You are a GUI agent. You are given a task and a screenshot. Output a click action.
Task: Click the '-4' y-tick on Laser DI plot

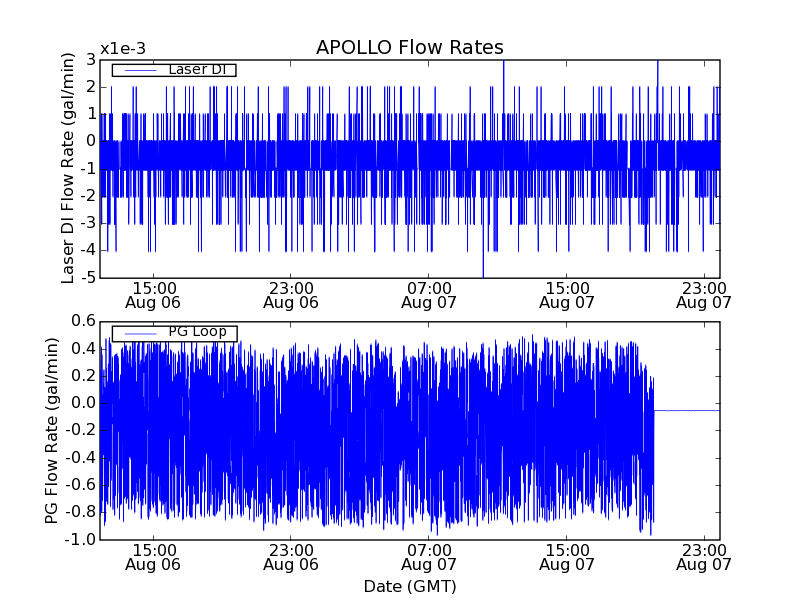pyautogui.click(x=87, y=251)
